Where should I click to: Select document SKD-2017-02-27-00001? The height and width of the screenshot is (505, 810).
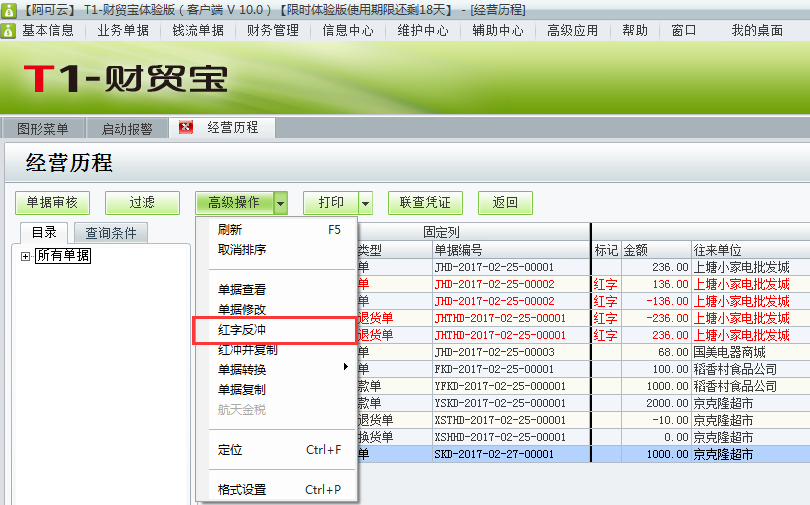(x=510, y=454)
